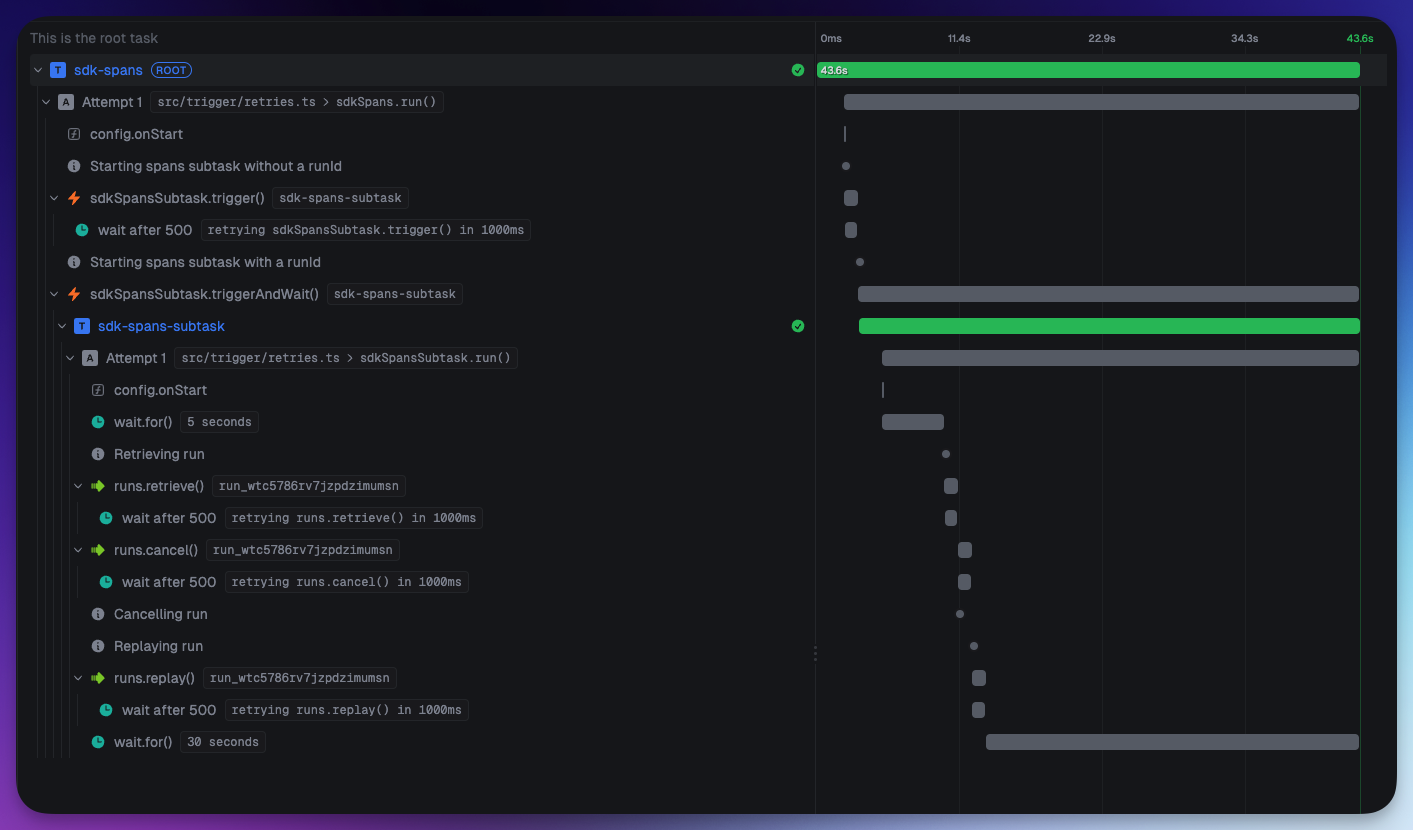1413x830 pixels.
Task: Click clock icon for retrying runs.retrieve() wait
Action: point(106,518)
